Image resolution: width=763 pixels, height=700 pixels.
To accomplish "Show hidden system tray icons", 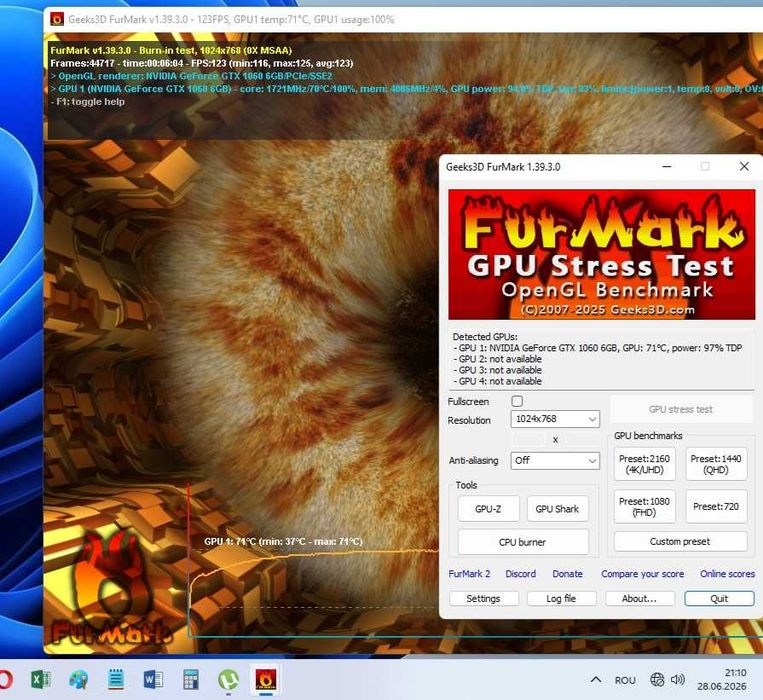I will 596,680.
